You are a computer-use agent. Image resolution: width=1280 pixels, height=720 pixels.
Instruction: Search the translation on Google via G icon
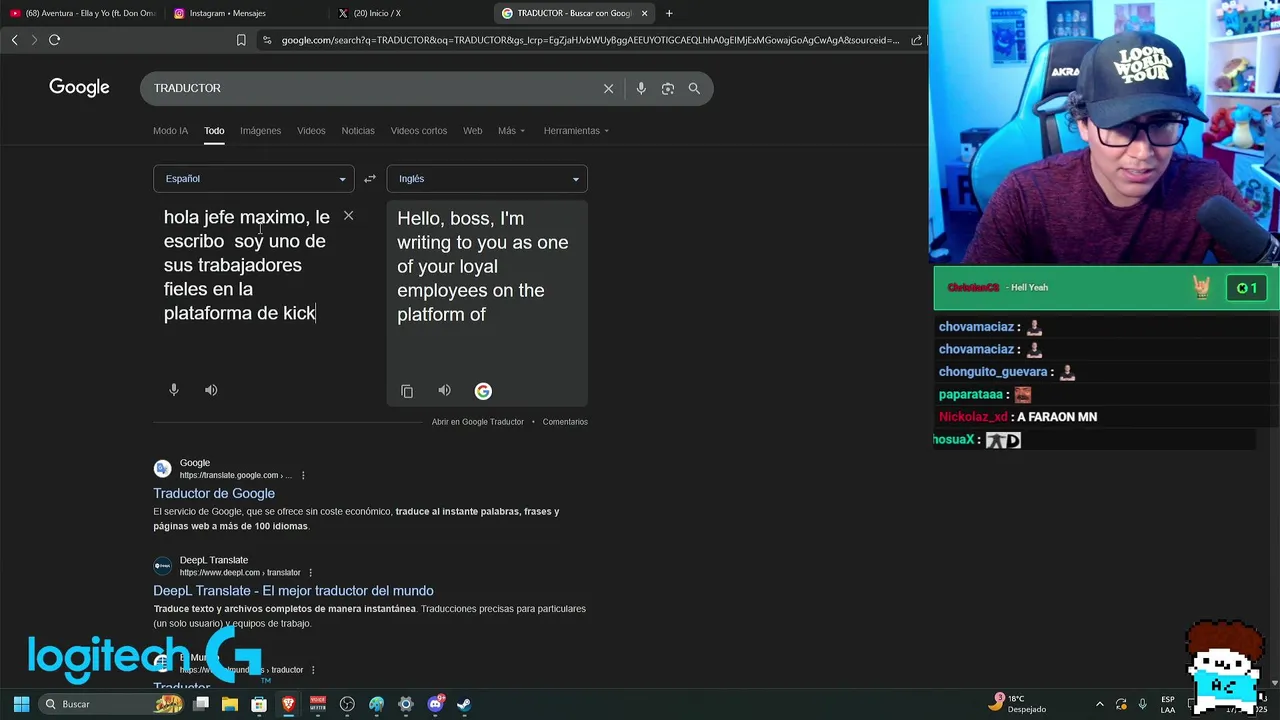[483, 391]
